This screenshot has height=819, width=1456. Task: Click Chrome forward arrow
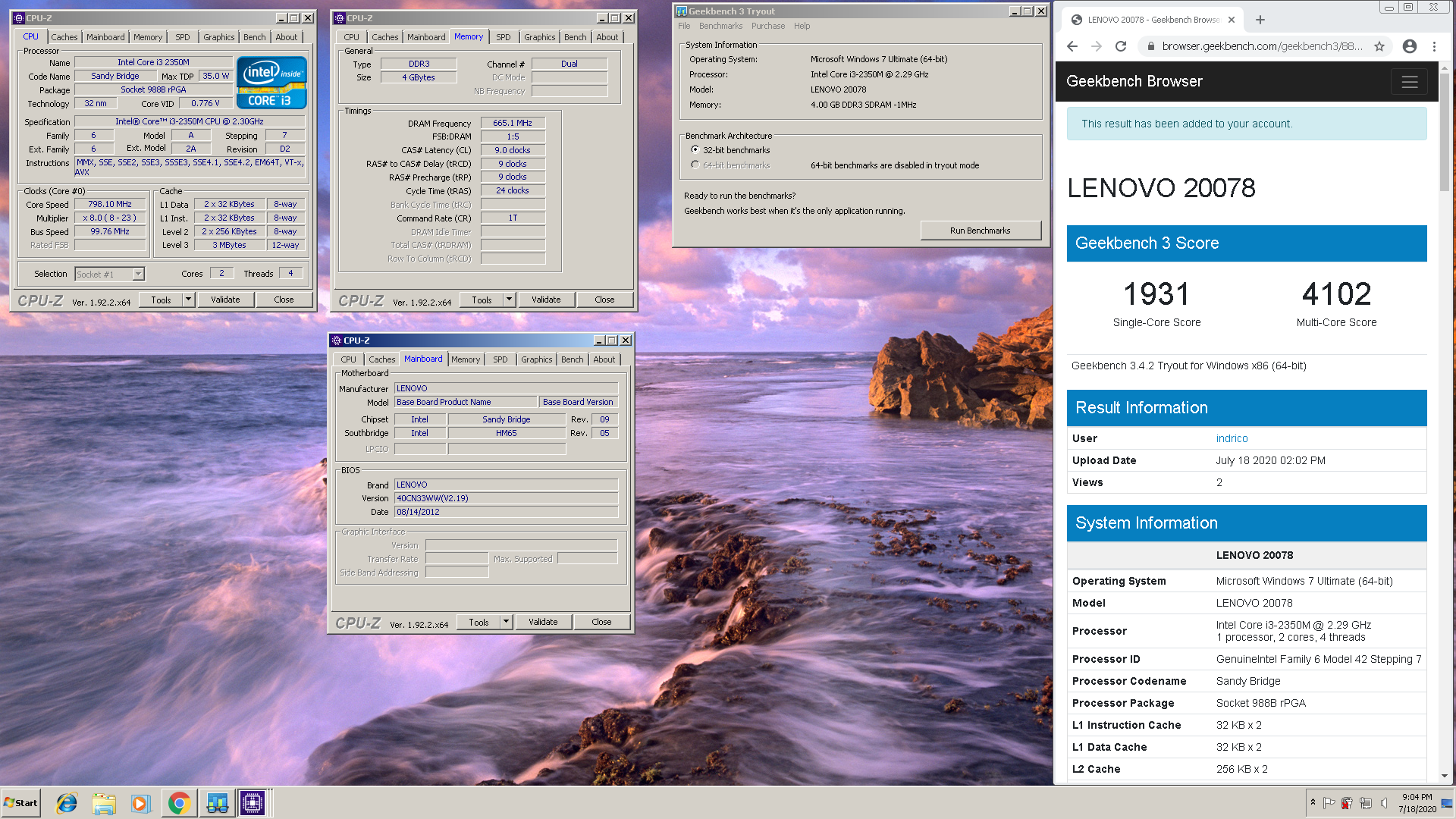1097,46
